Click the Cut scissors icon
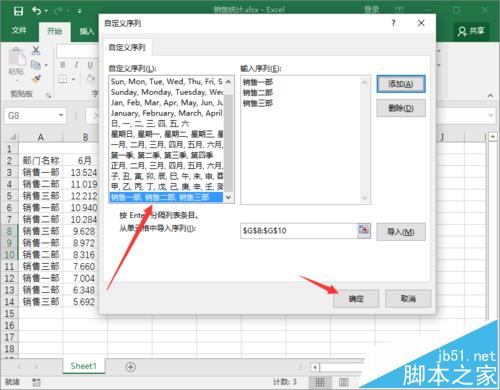Image resolution: width=500 pixels, height=390 pixels. pos(36,50)
